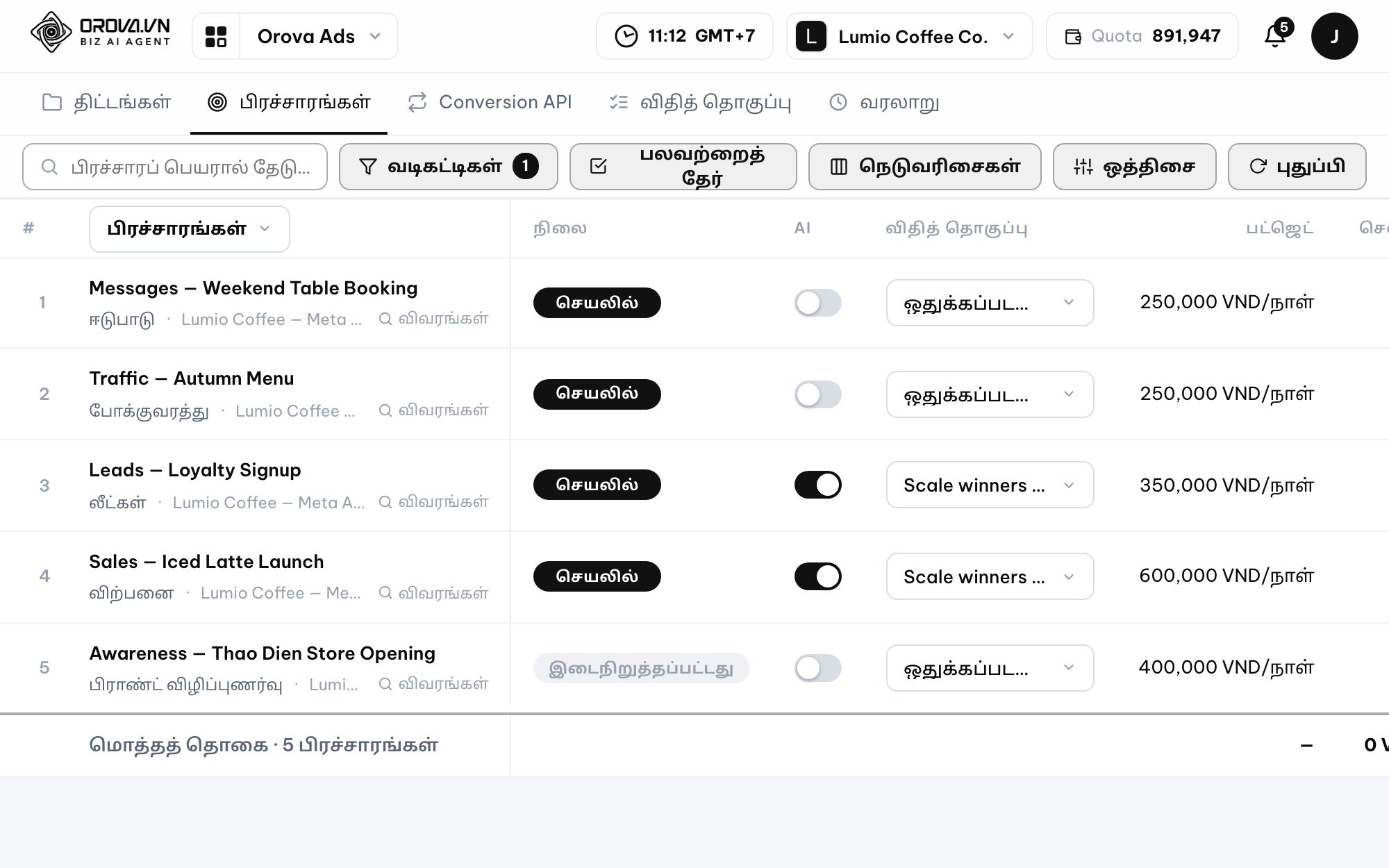Open rule set dropdown for Traffic – Autumn Menu

(x=990, y=394)
